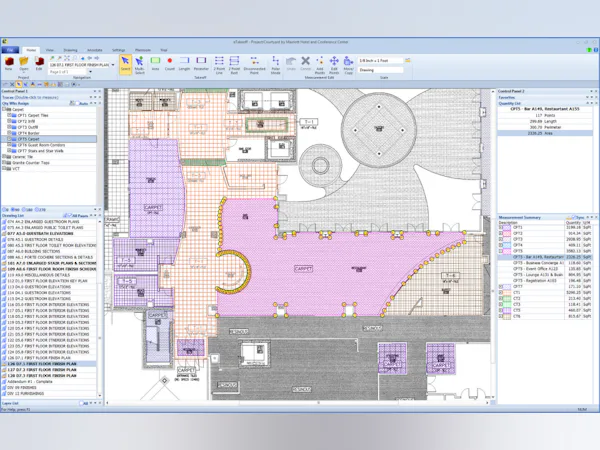The height and width of the screenshot is (450, 600).
Task: Toggle the CPT7 checkbox in Measurement Summary
Action: (x=501, y=287)
